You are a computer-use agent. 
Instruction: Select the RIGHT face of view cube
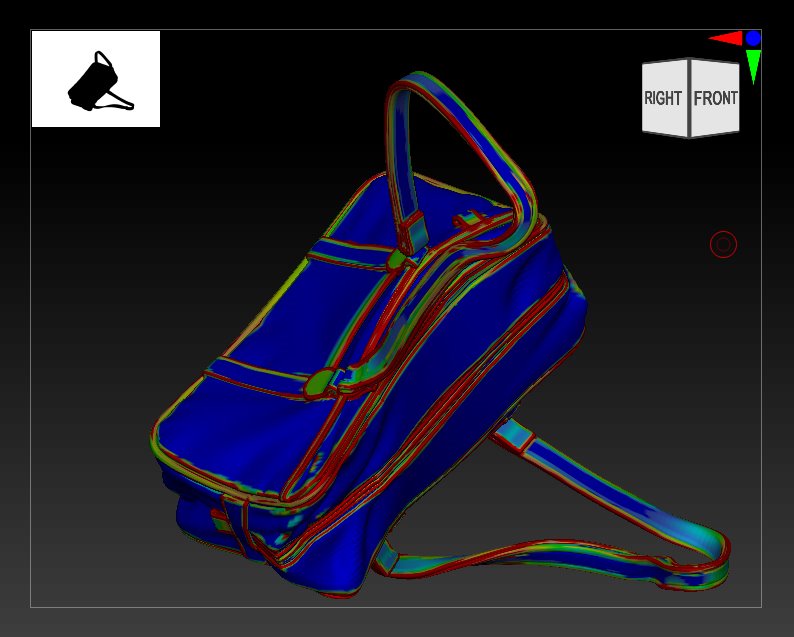tap(664, 98)
